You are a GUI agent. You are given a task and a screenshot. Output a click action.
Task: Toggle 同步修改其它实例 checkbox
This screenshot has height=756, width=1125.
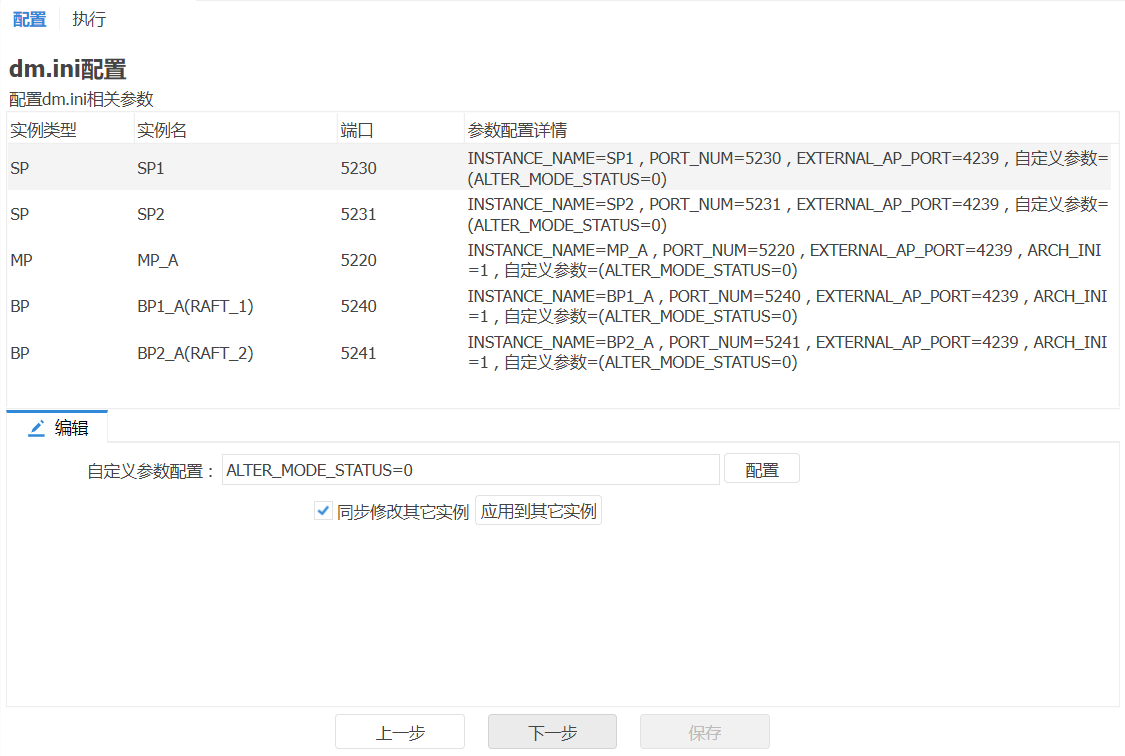point(323,511)
